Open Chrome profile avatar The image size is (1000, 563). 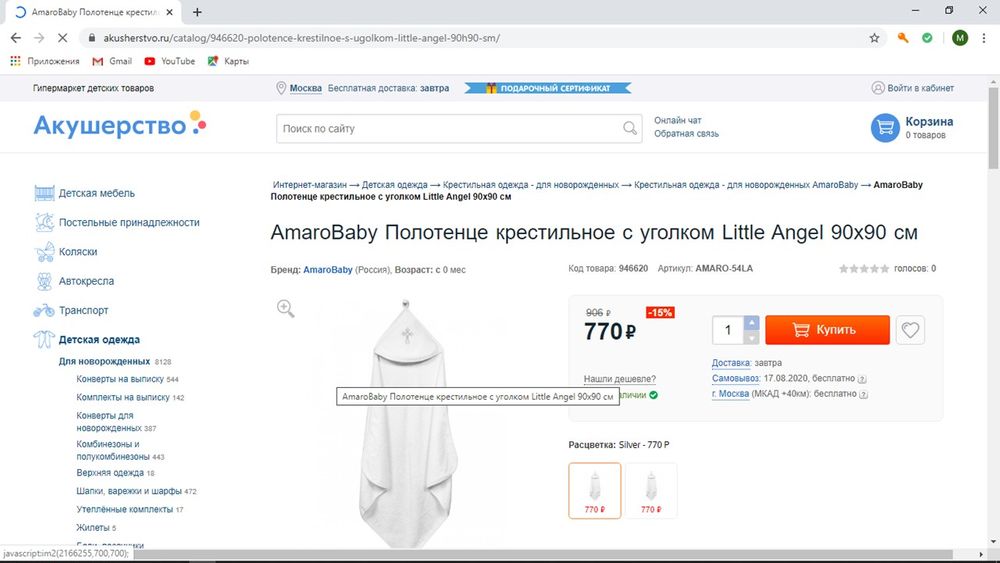(960, 38)
